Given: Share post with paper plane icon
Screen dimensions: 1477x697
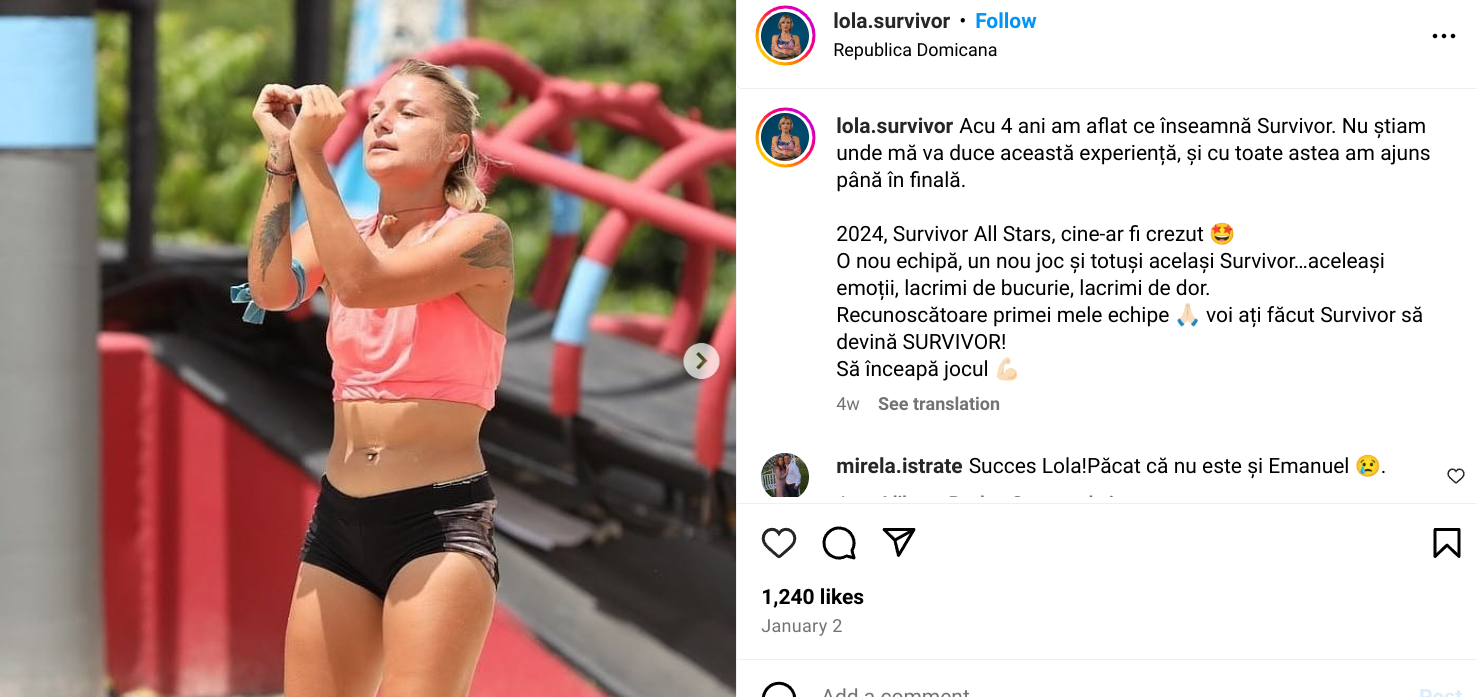Looking at the screenshot, I should point(899,542).
